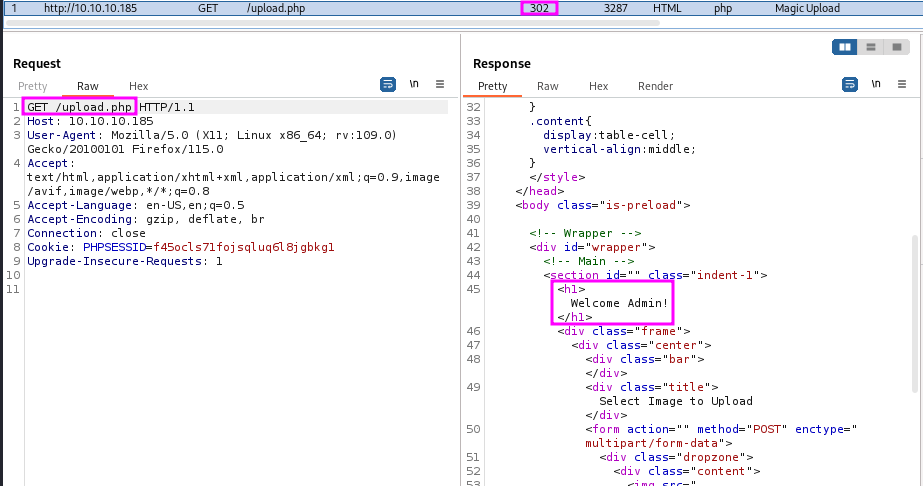Viewport: 923px width, 486px height.
Task: Click /upload.php URL cell in history row
Action: 276,8
